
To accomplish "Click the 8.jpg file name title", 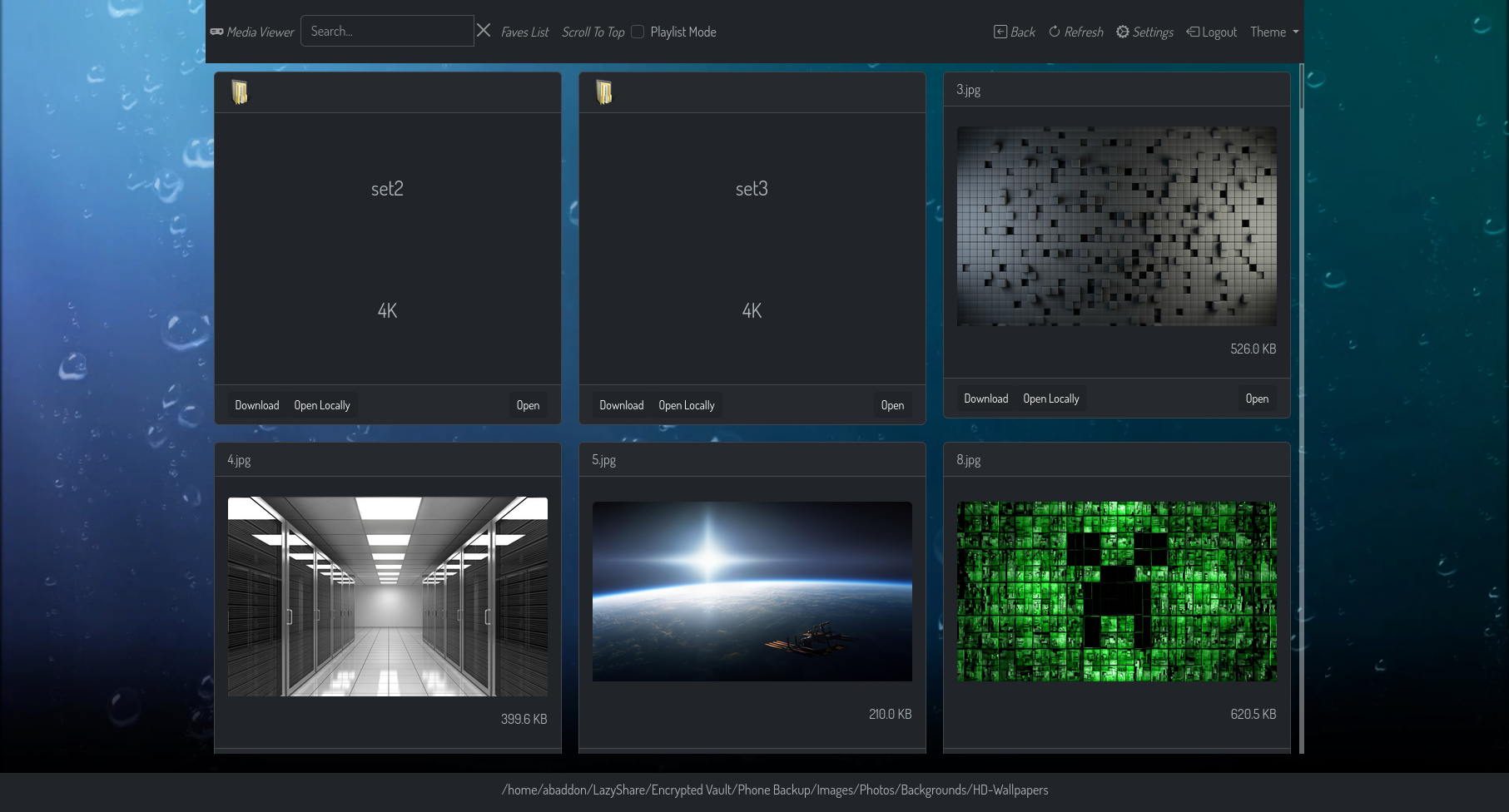I will (968, 460).
